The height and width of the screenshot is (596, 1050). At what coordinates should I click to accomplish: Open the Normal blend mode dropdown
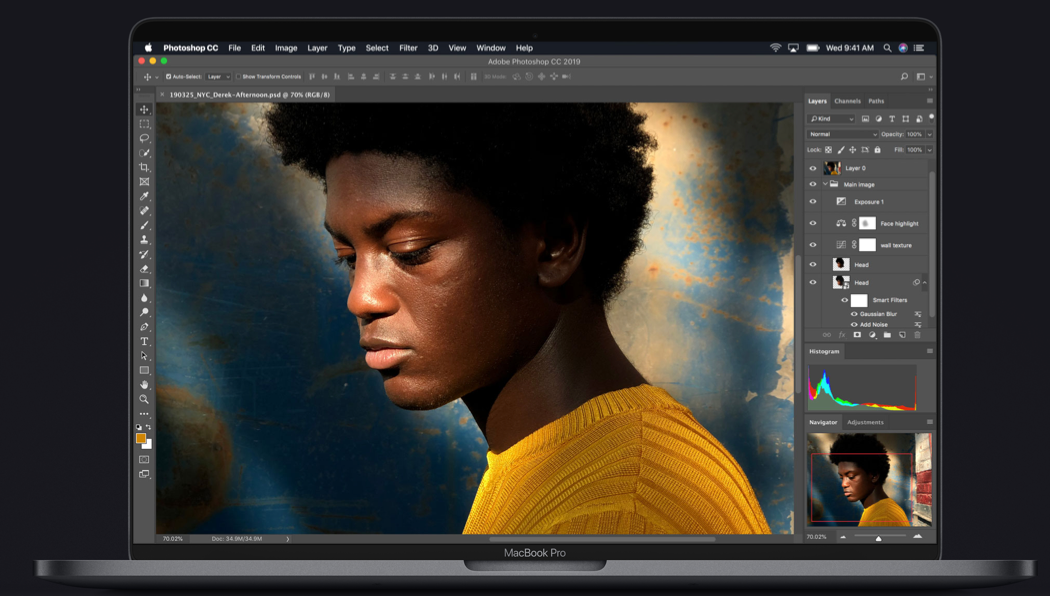842,135
